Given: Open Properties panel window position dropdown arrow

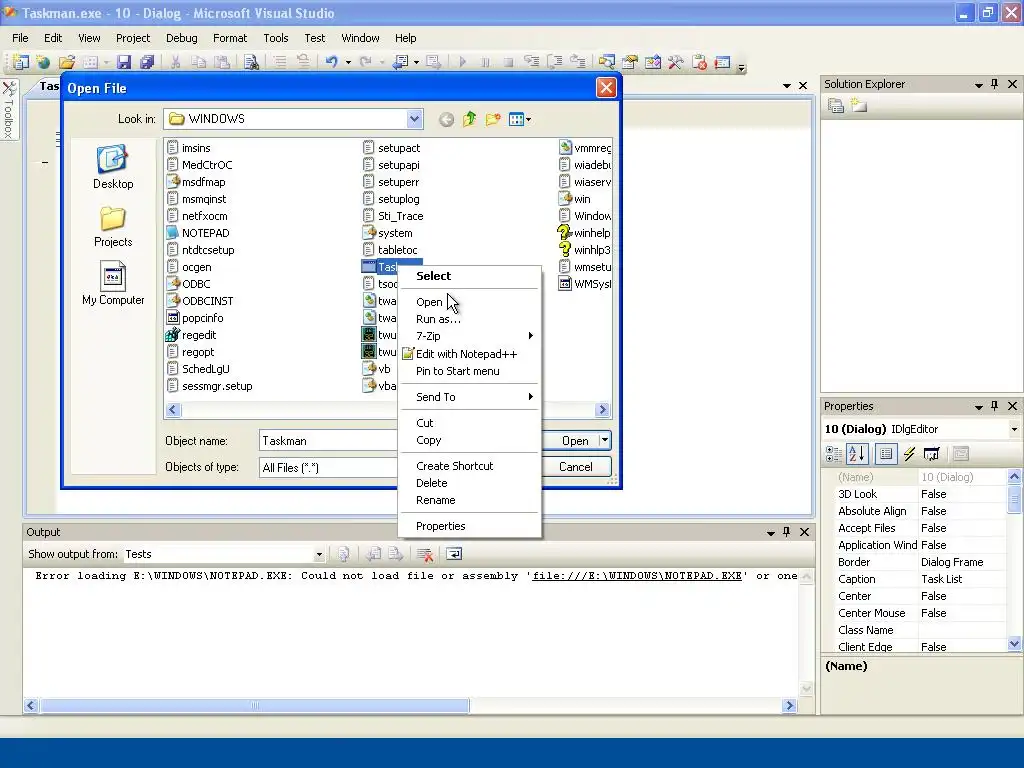Looking at the screenshot, I should coord(978,406).
